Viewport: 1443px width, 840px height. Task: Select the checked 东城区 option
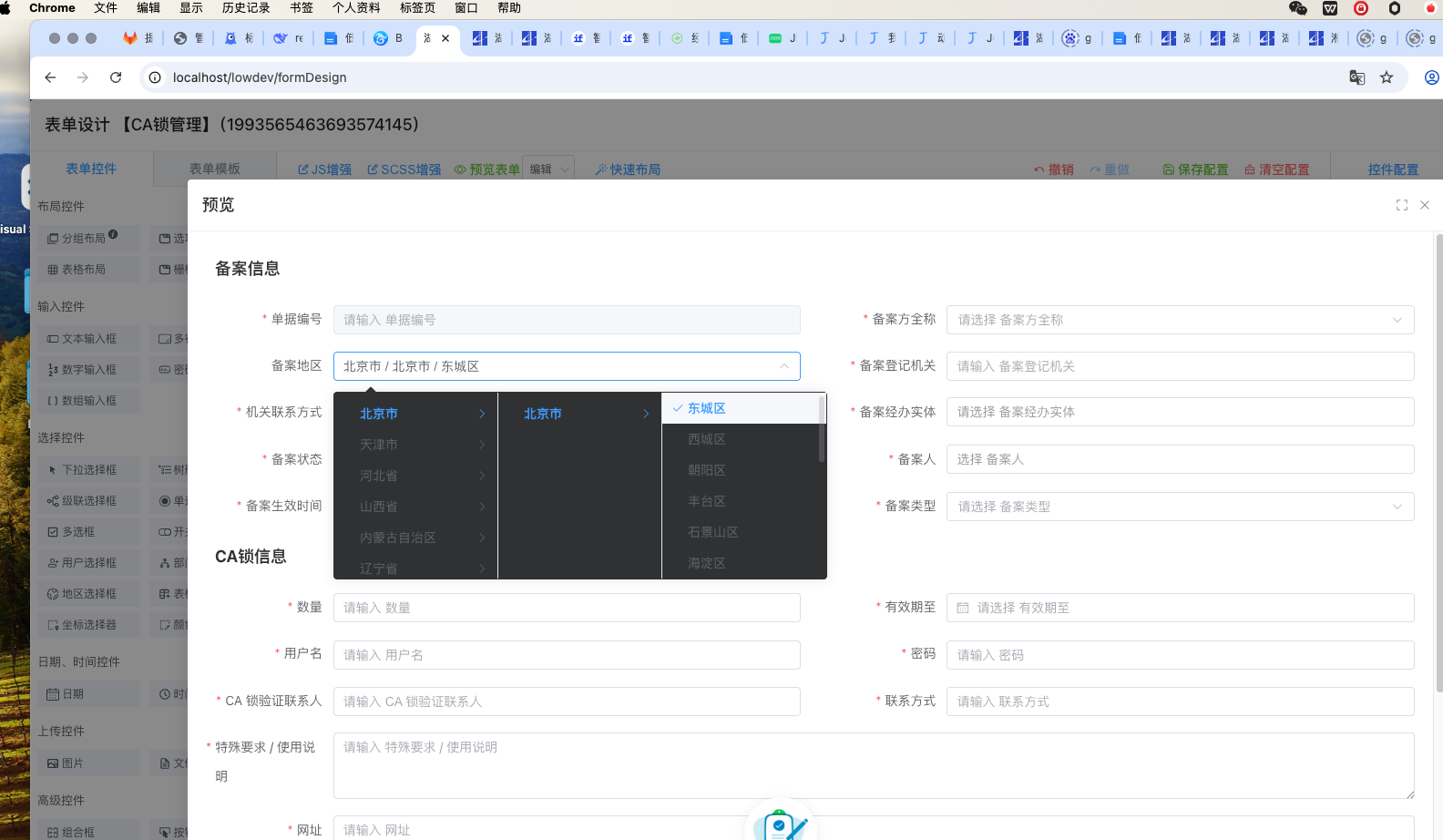coord(707,408)
